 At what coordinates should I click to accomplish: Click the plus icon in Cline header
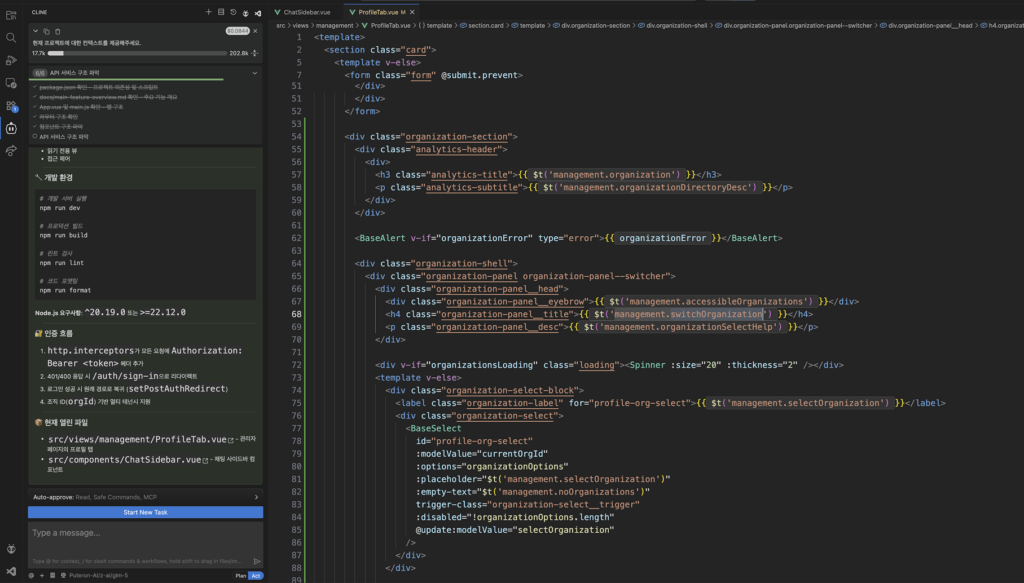click(208, 12)
